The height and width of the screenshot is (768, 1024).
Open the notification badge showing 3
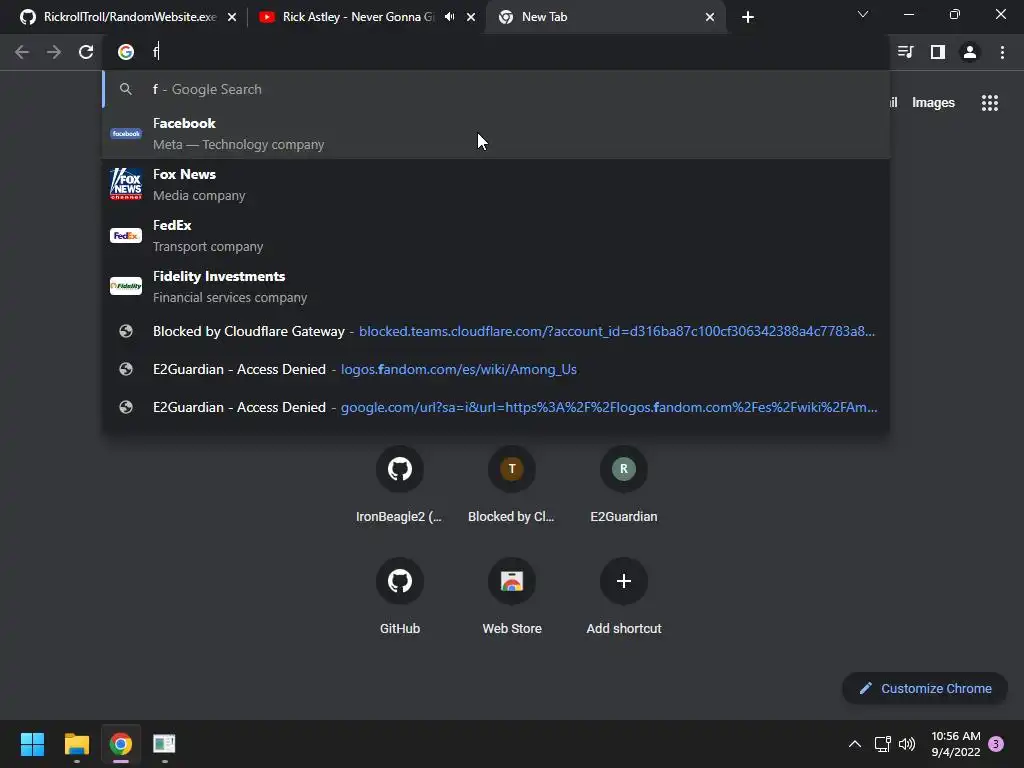[x=996, y=744]
